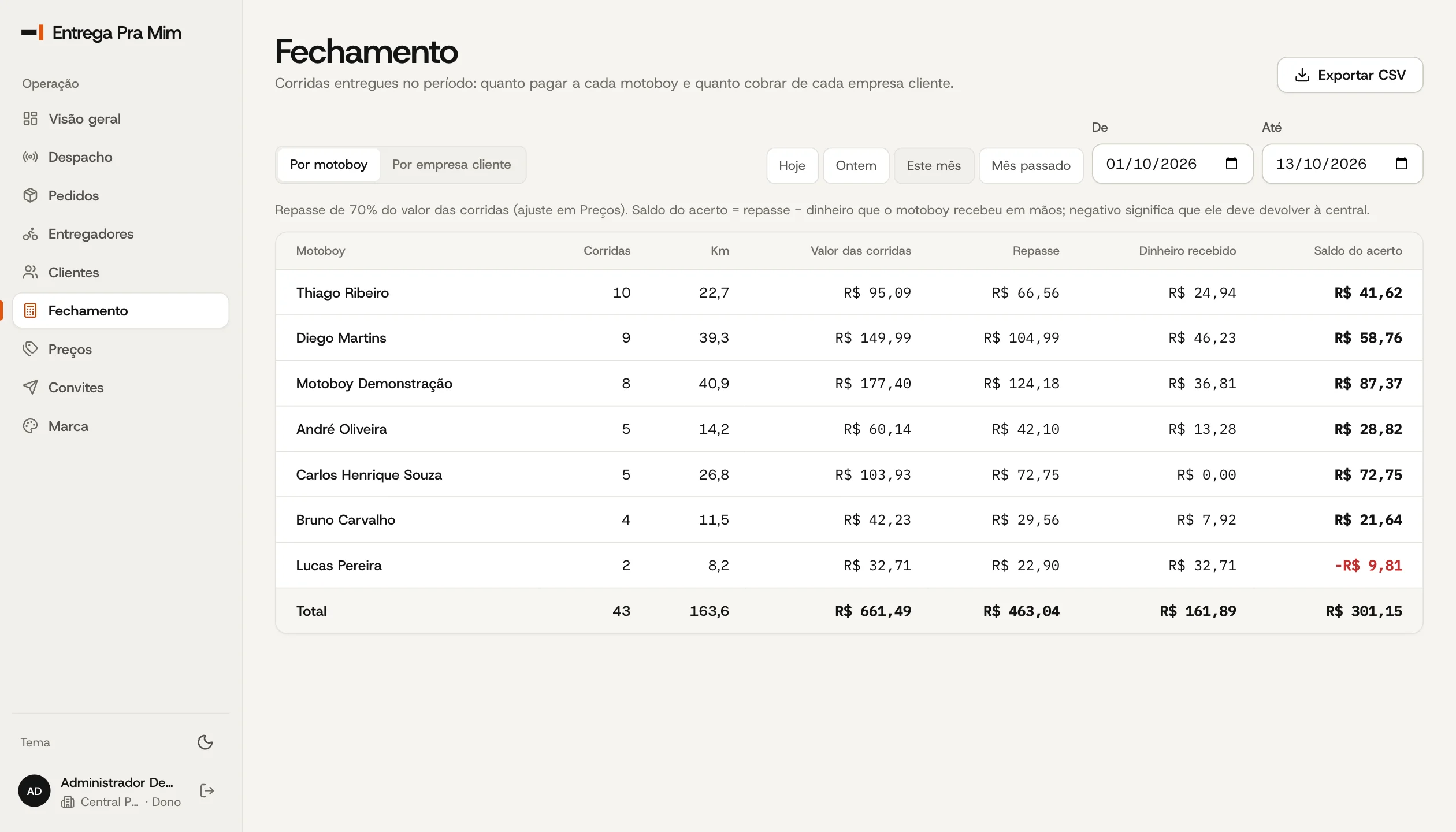
Task: Click Motoboy Demonstração in the table
Action: (x=374, y=384)
